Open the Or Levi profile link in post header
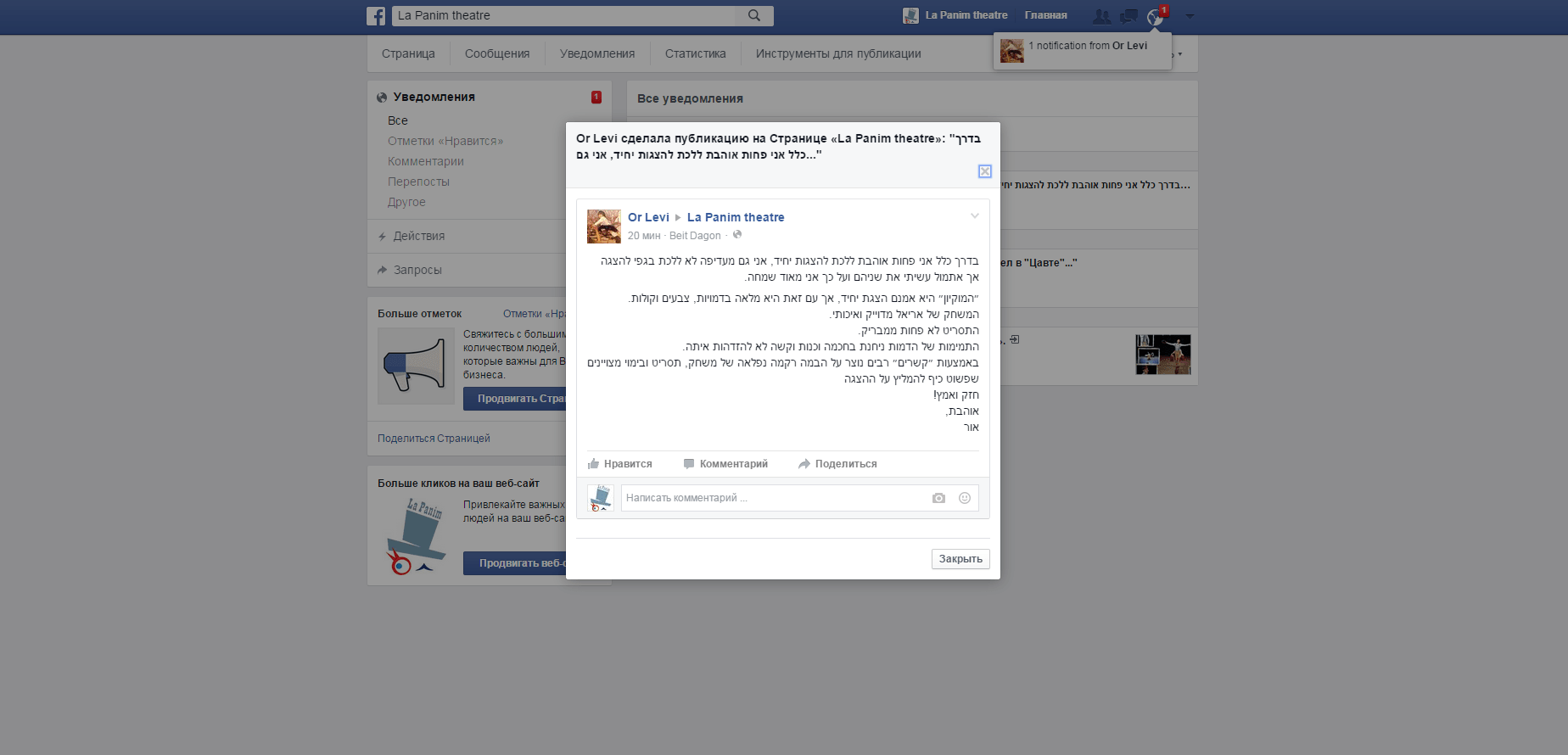 point(648,217)
